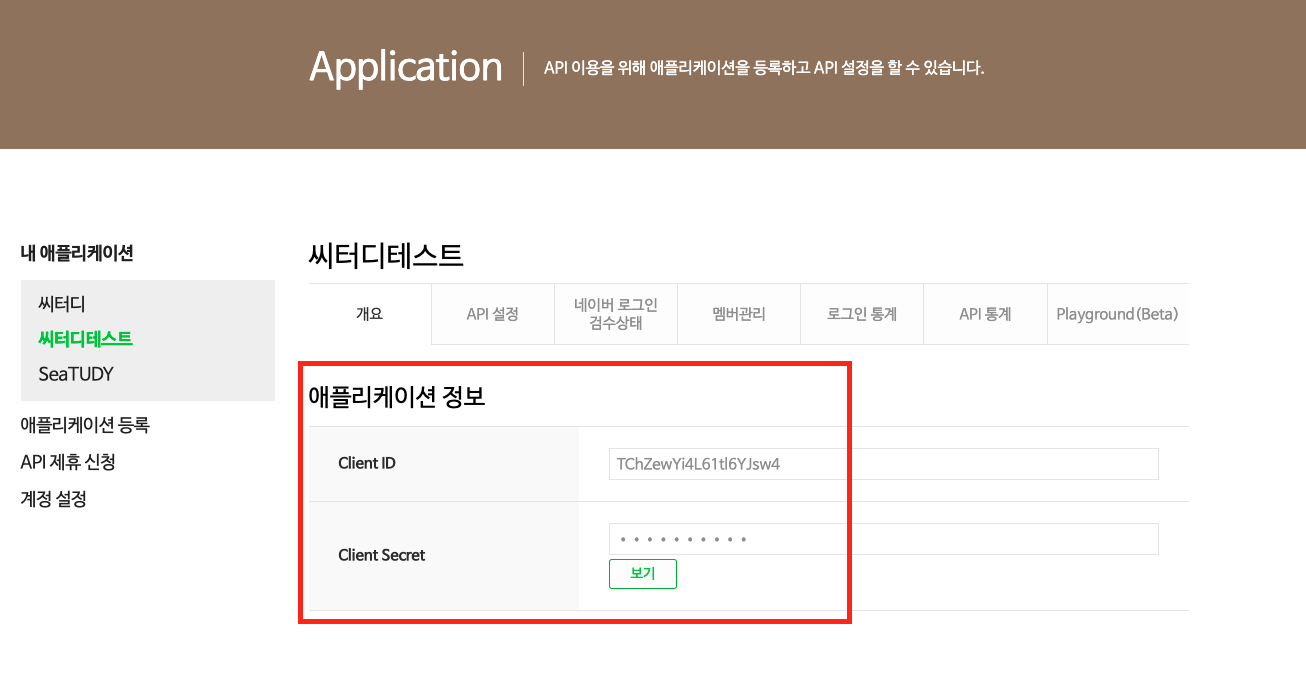Go to the 멤버관리 tab
Viewport: 1306px width, 678px height.
point(739,314)
